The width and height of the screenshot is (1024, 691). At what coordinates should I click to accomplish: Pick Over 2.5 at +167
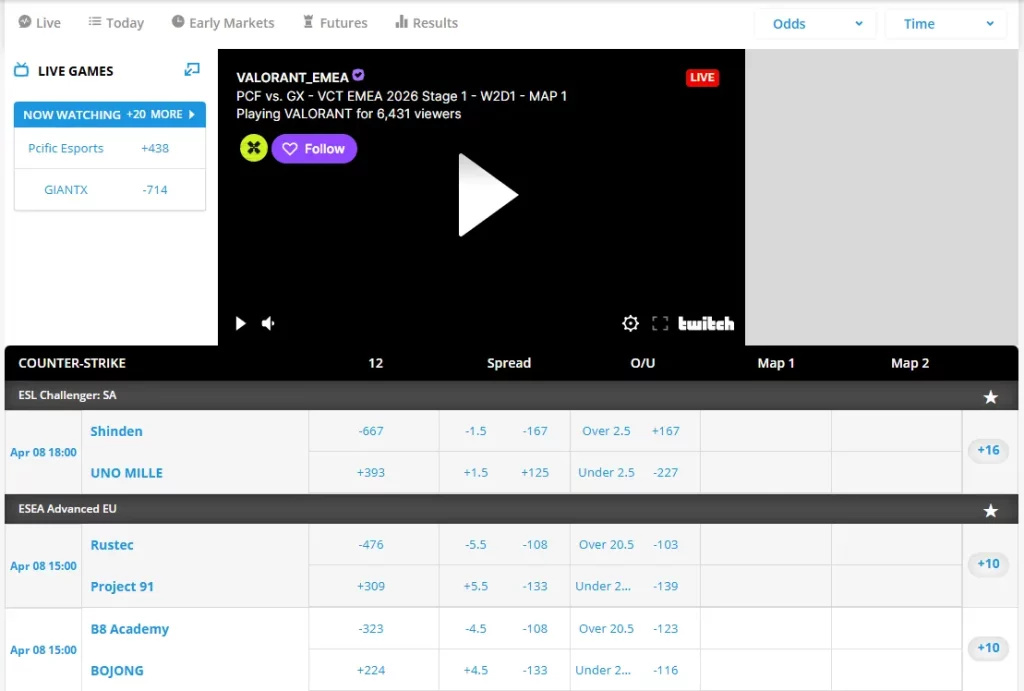(635, 431)
